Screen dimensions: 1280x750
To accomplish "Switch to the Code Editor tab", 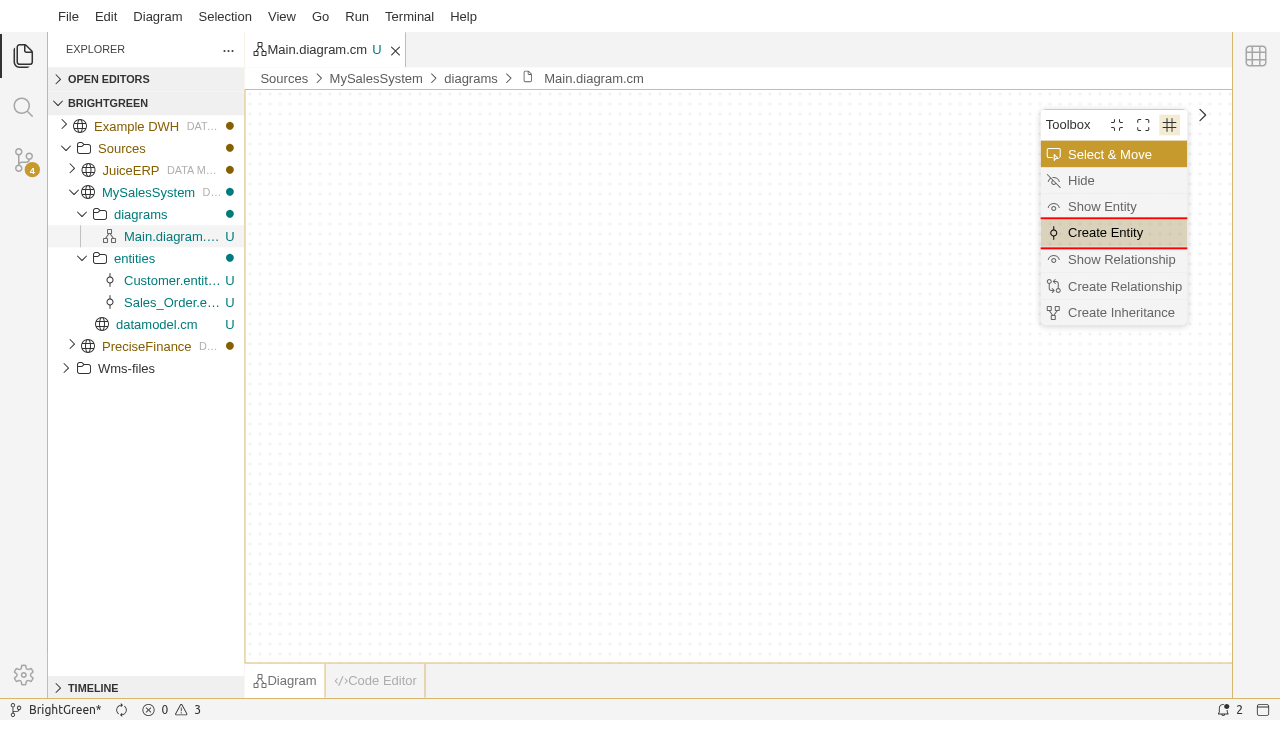I will click(x=375, y=681).
